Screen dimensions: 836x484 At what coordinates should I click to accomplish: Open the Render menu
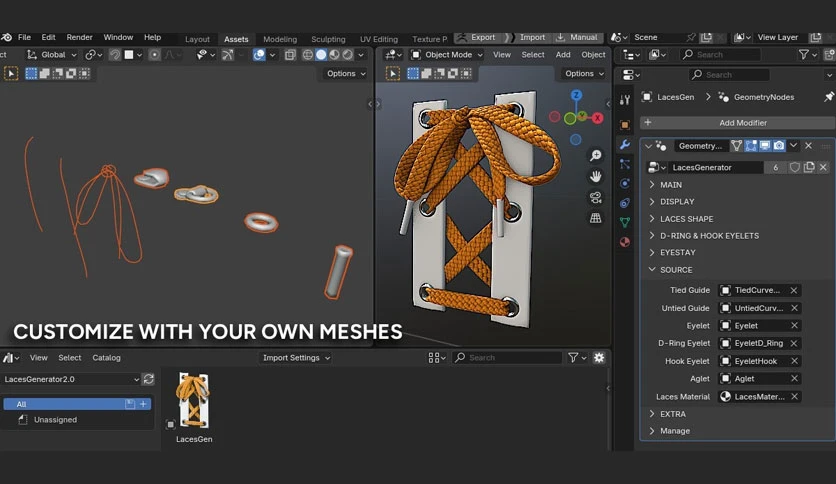click(79, 37)
